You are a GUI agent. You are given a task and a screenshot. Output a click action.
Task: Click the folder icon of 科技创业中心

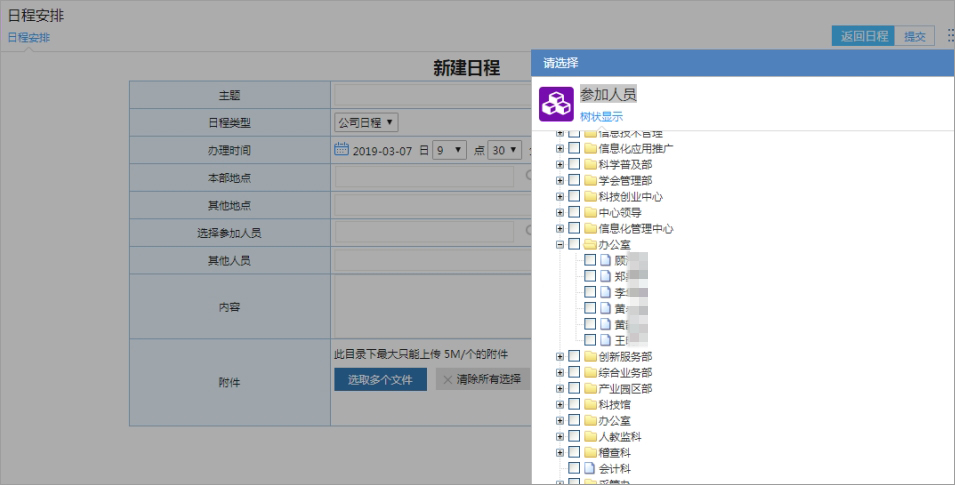click(x=590, y=196)
